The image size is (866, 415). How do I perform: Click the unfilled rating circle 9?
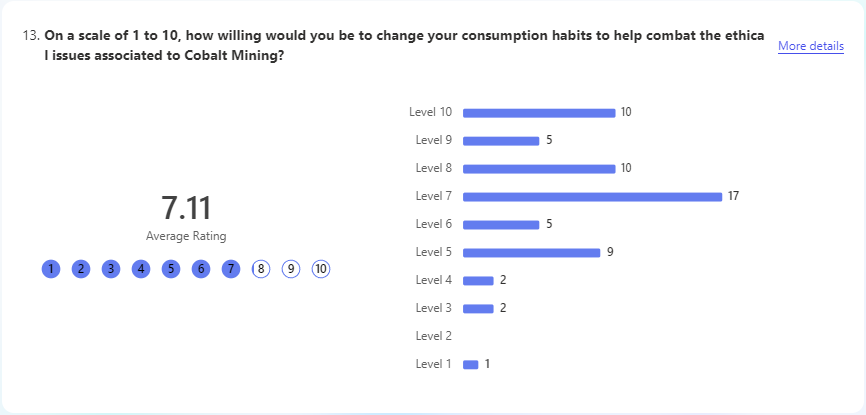291,269
